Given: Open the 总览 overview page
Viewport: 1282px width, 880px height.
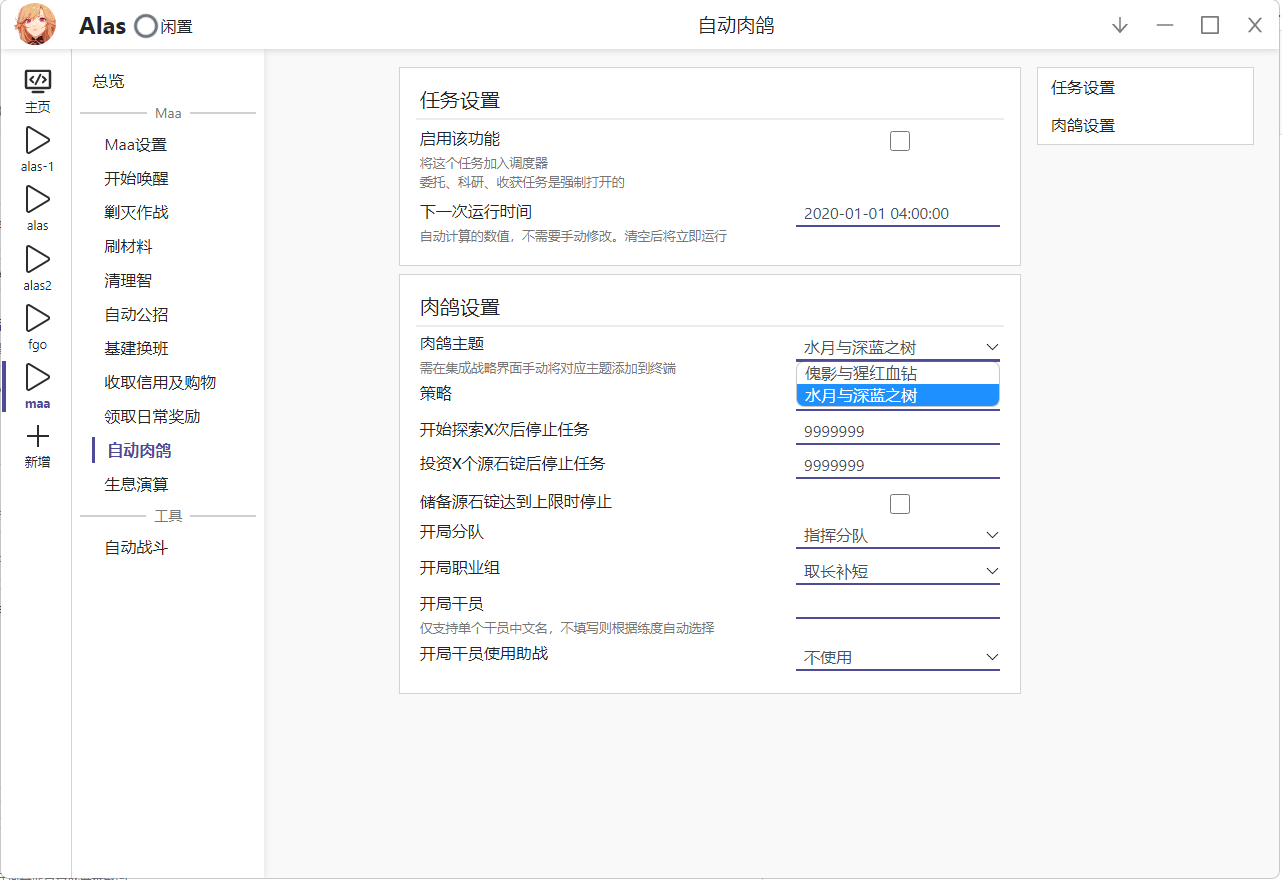Looking at the screenshot, I should pyautogui.click(x=107, y=81).
